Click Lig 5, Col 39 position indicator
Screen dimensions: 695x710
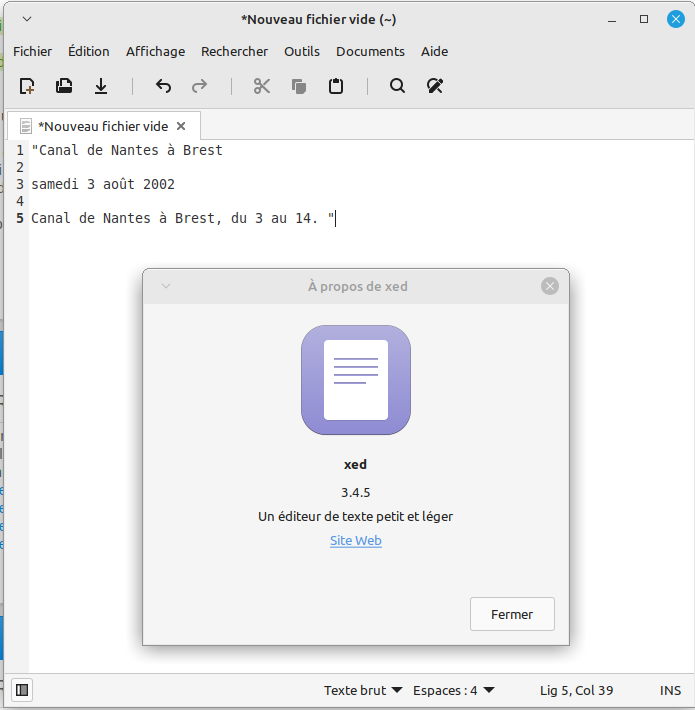pyautogui.click(x=576, y=690)
